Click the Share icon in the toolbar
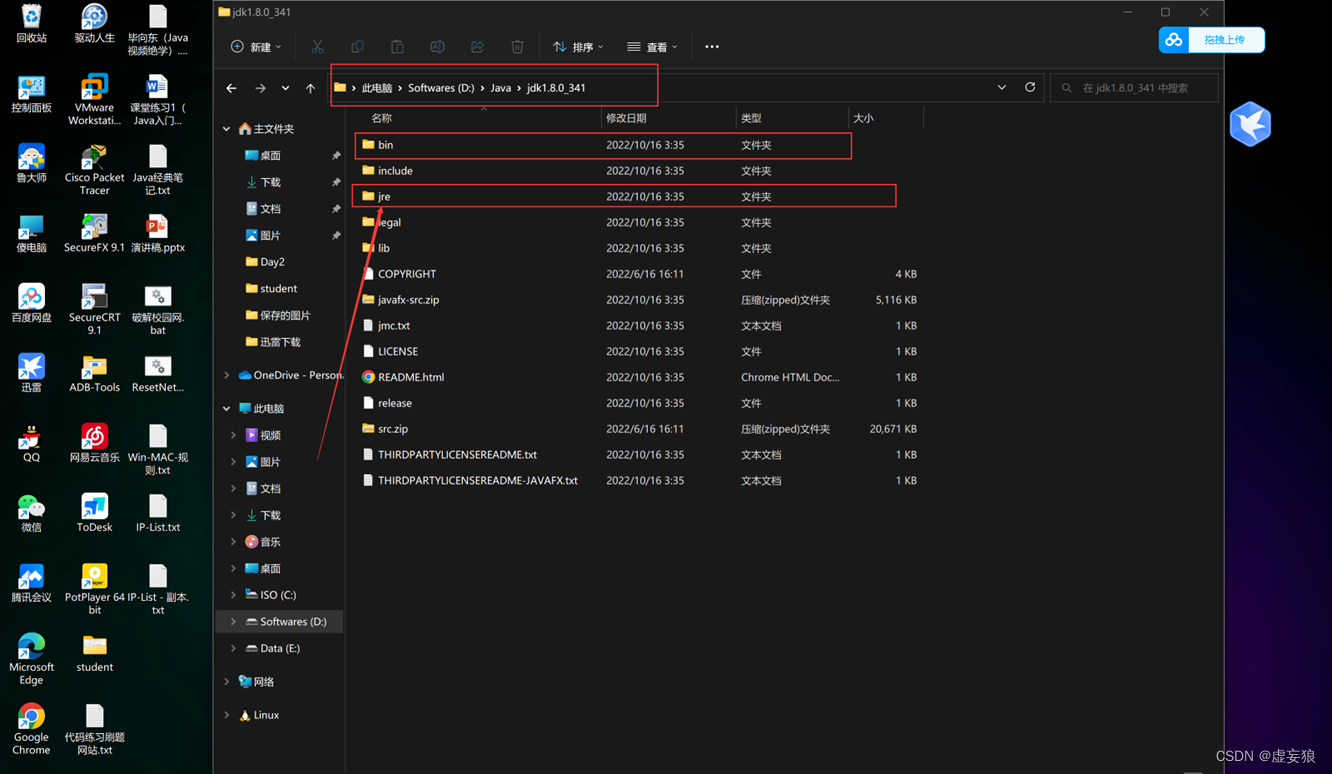The image size is (1332, 774). [477, 46]
